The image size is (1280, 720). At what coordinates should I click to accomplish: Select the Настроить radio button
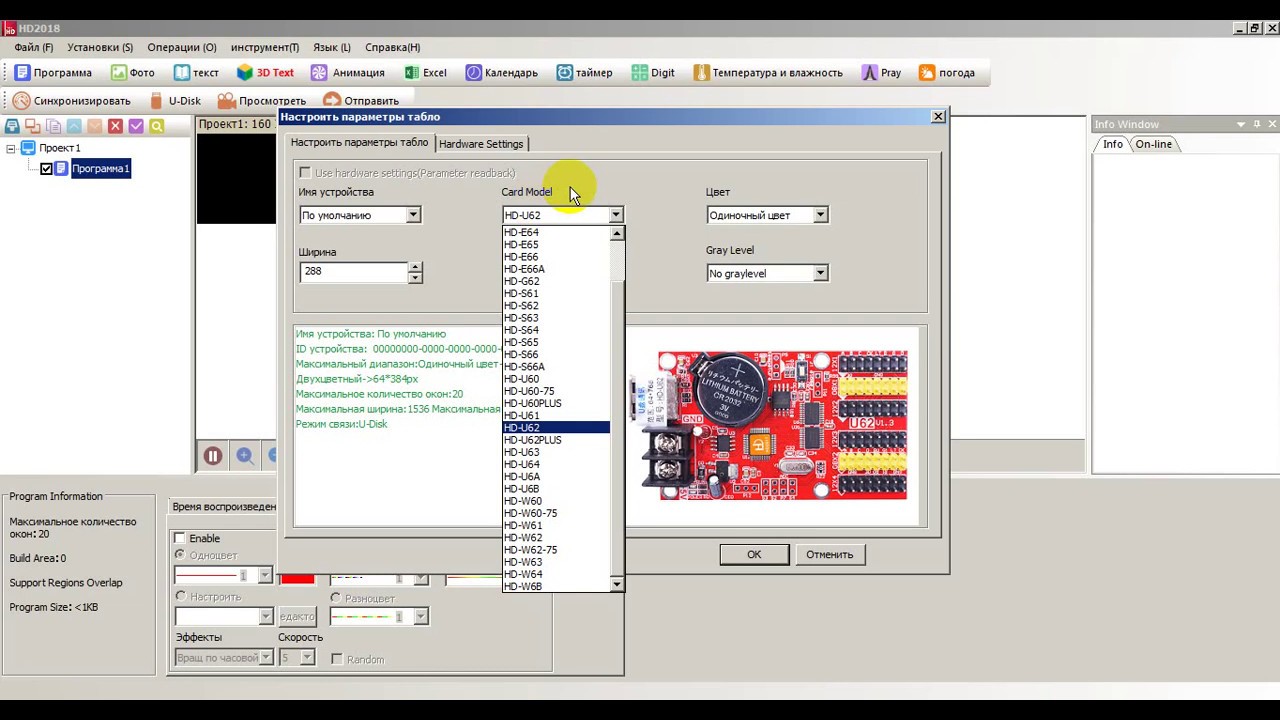tap(180, 596)
